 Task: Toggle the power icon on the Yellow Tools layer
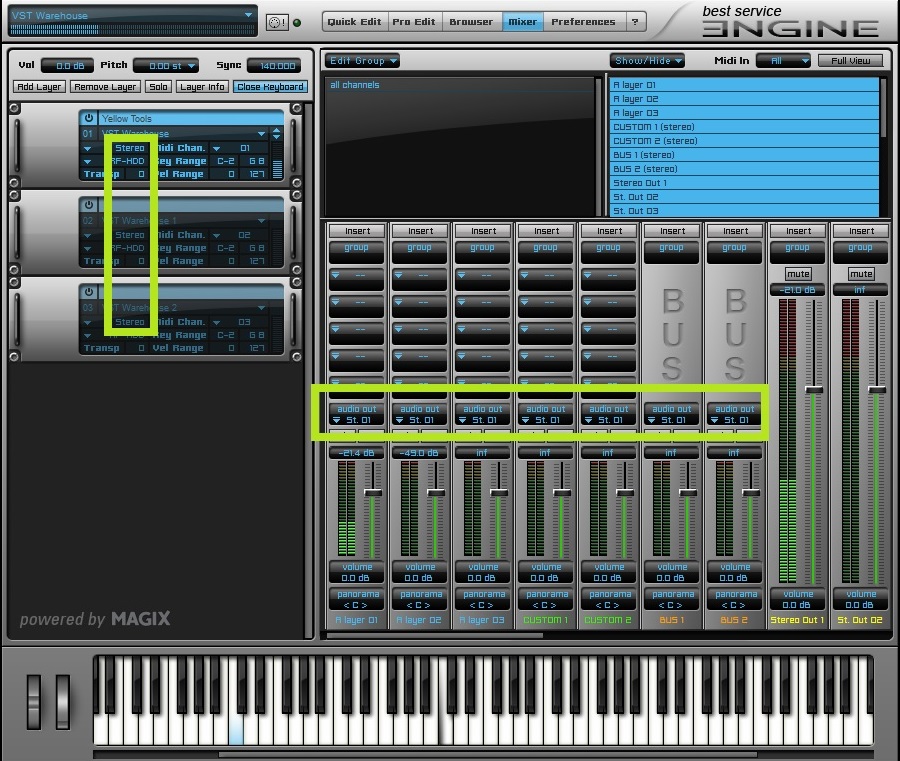[89, 118]
